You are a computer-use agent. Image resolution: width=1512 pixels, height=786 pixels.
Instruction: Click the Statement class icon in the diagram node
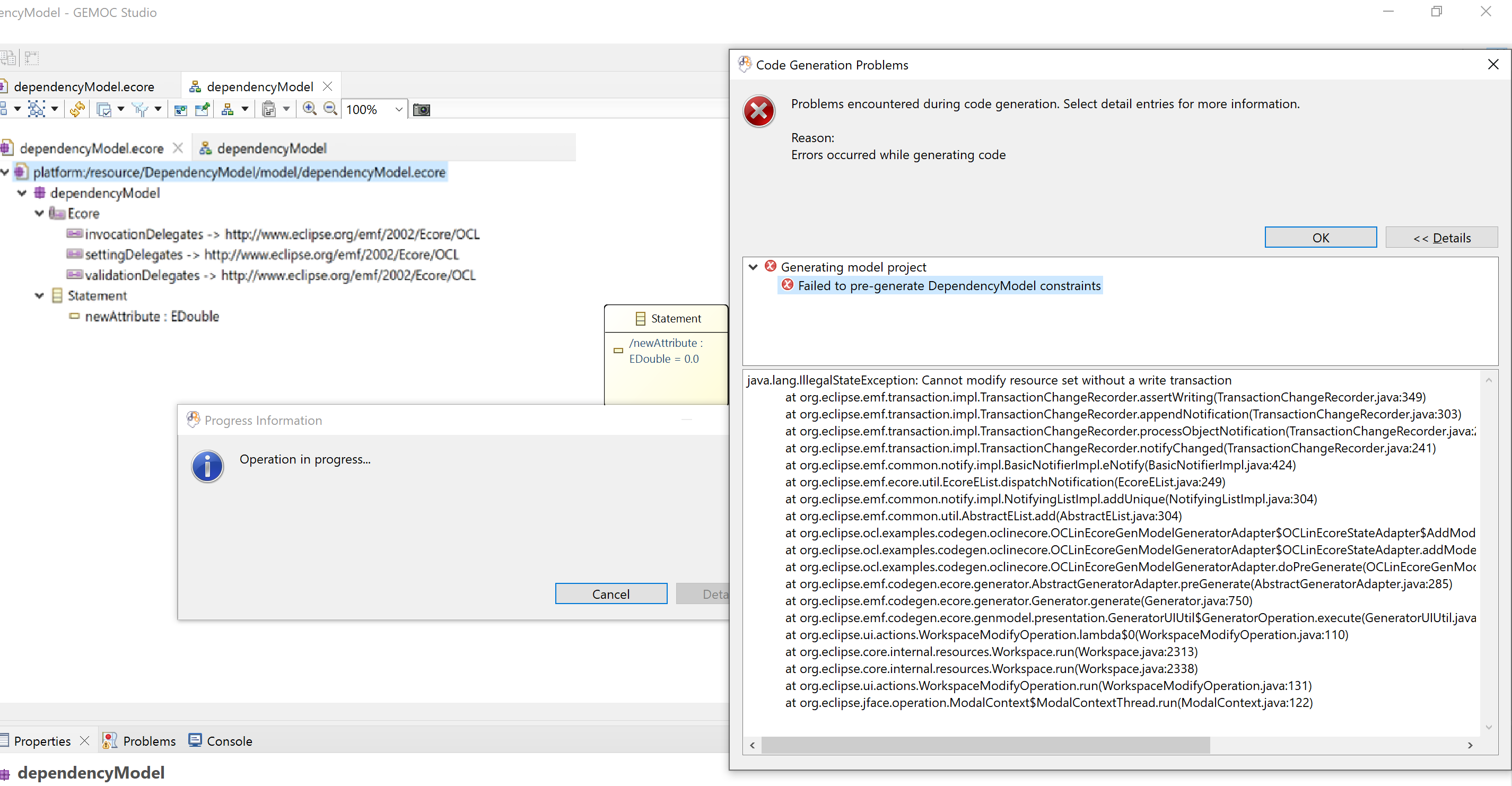click(x=640, y=319)
